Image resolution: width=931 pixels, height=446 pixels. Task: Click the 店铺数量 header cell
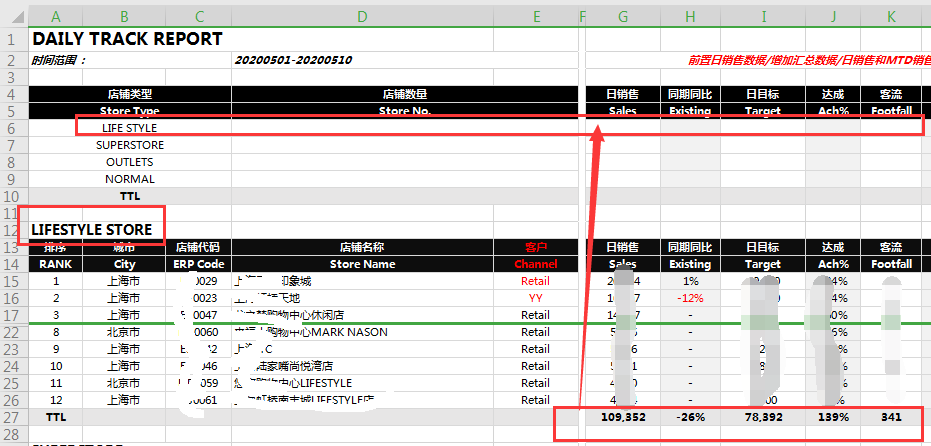405,94
